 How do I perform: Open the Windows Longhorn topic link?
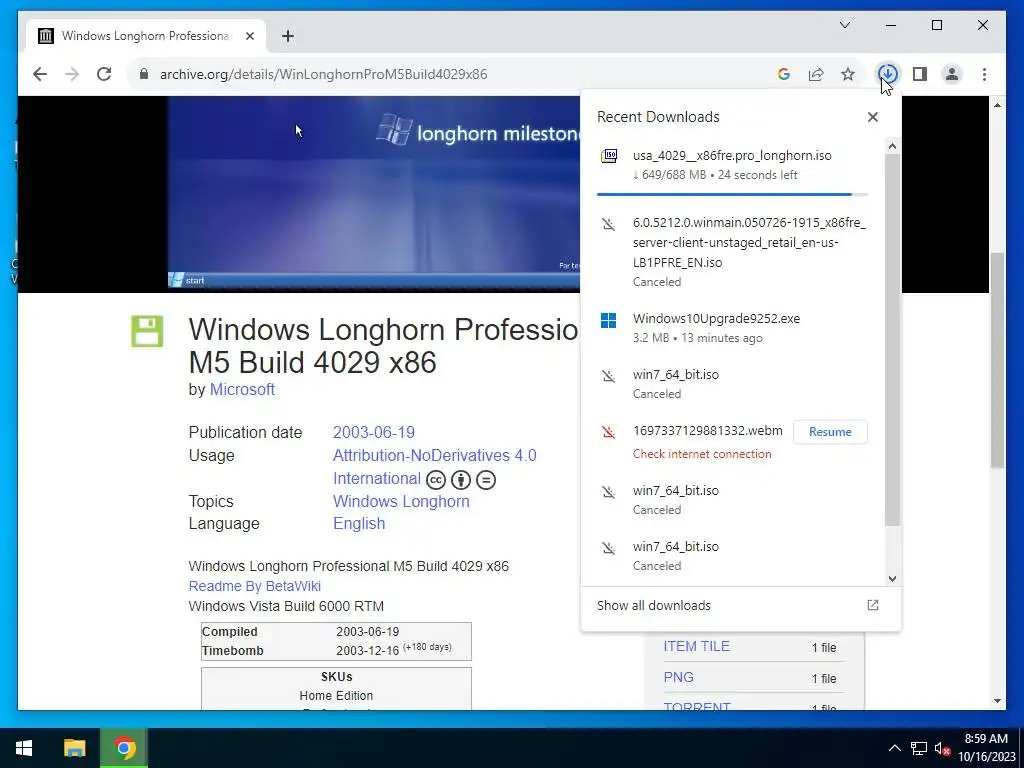point(401,501)
